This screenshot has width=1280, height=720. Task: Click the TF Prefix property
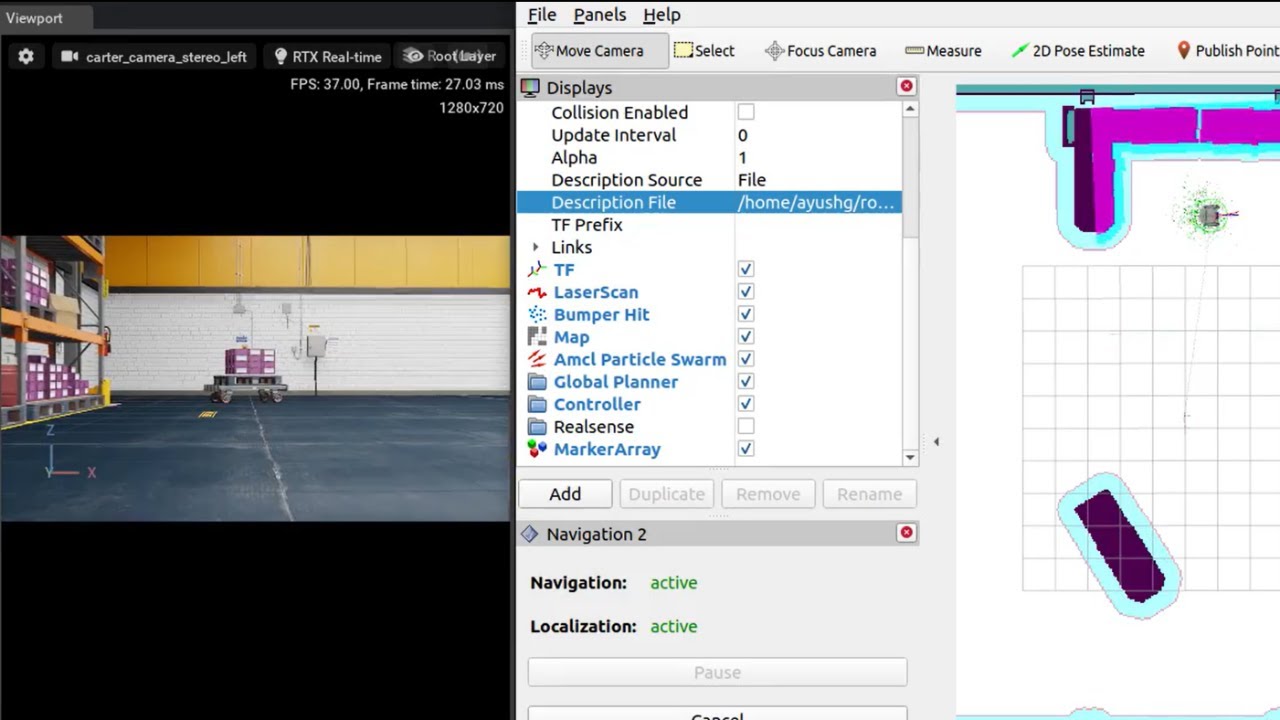click(x=587, y=225)
